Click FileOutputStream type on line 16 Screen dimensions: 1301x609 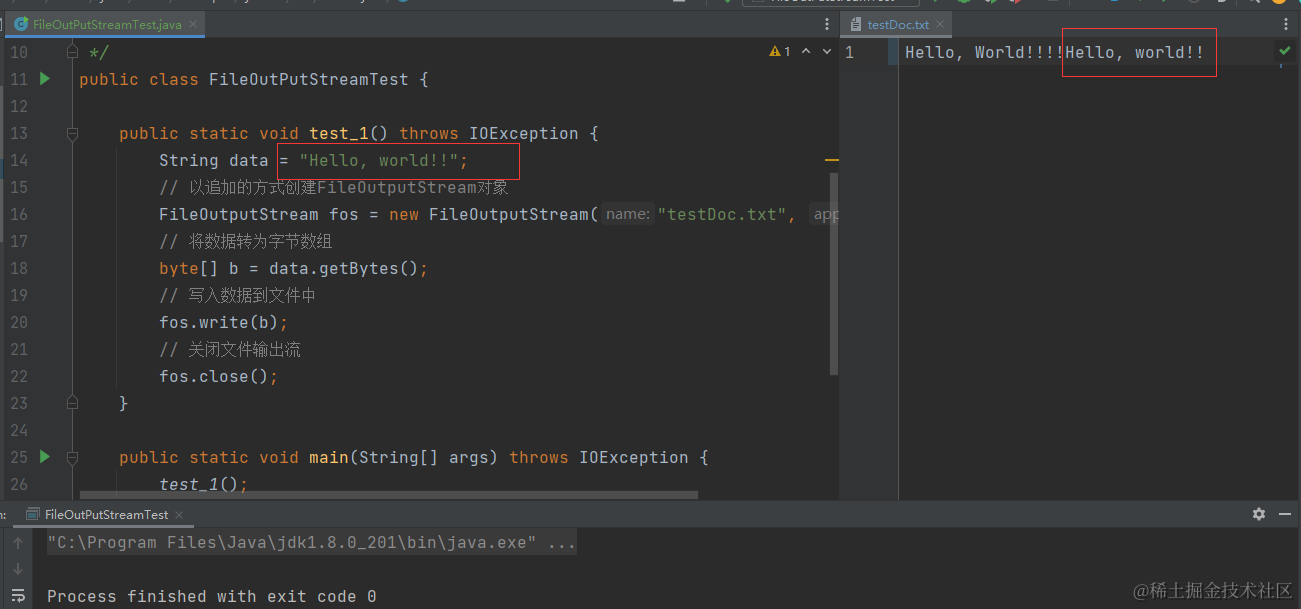[x=238, y=214]
